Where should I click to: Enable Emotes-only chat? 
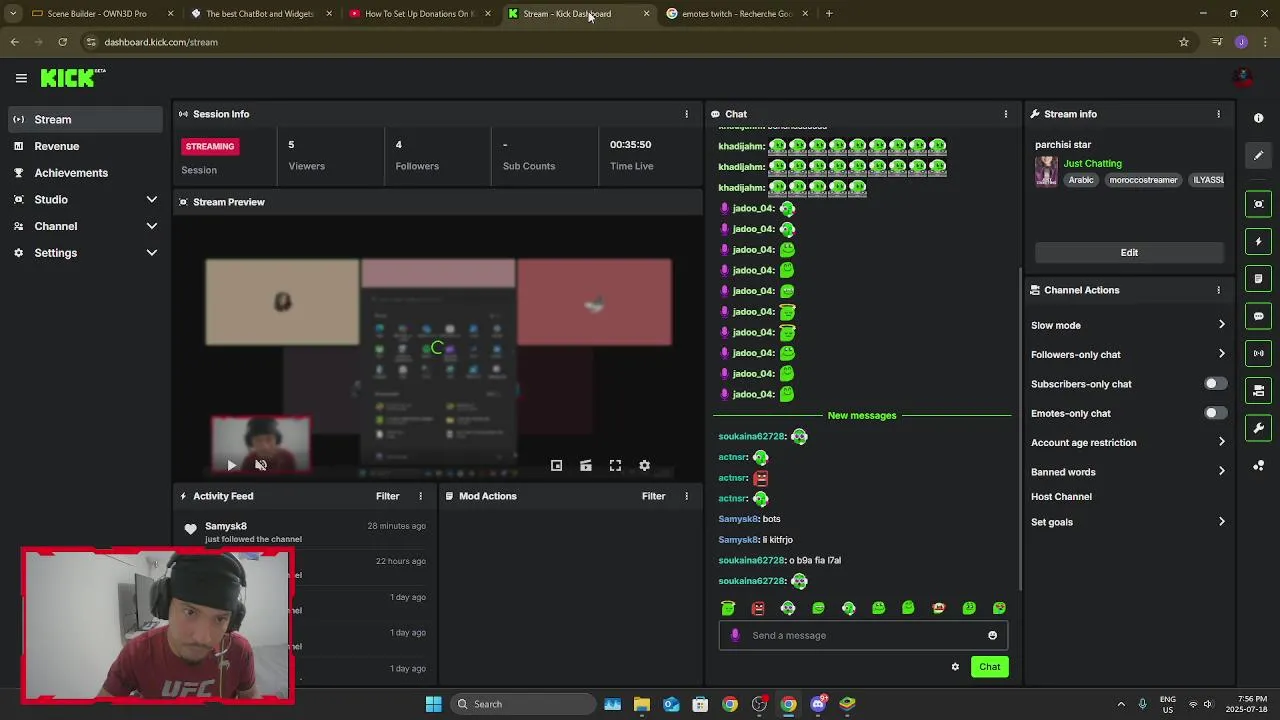(x=1215, y=413)
